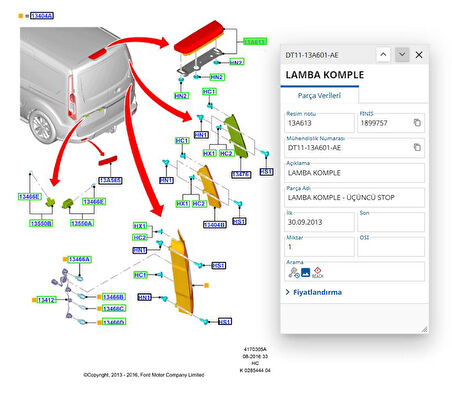Viewport: 452px width, 395px height.
Task: Select the HX1 label left of 13404B
Action: [183, 203]
